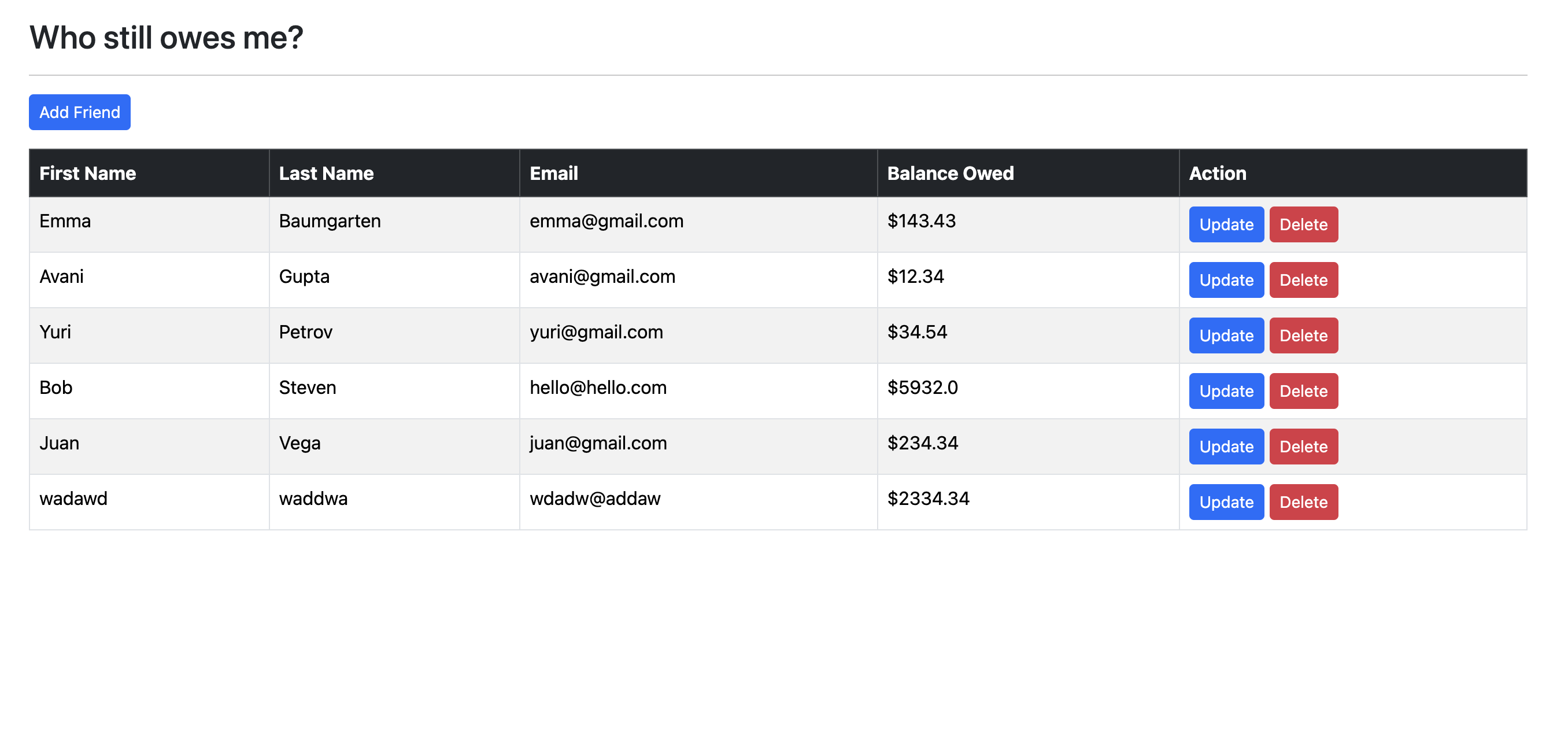1568x745 pixels.
Task: Update the wadawd waddwa record
Action: point(1226,501)
